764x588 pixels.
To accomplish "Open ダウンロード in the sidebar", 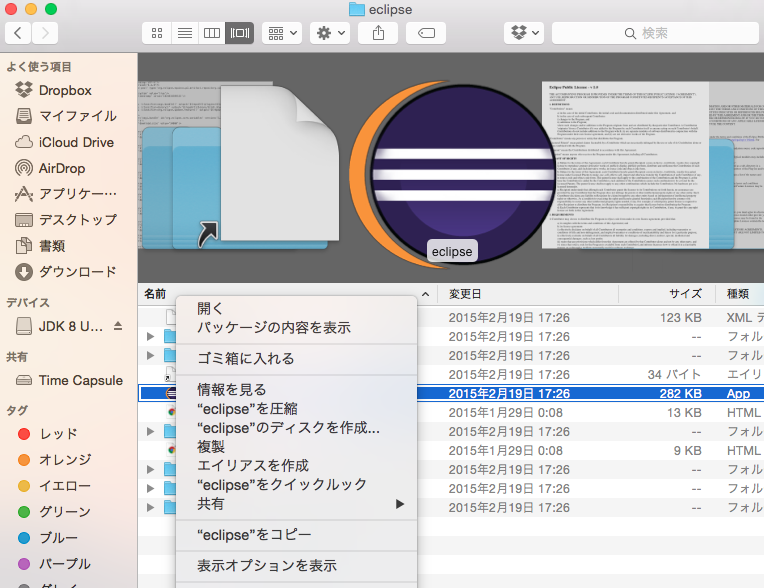I will pyautogui.click(x=65, y=271).
